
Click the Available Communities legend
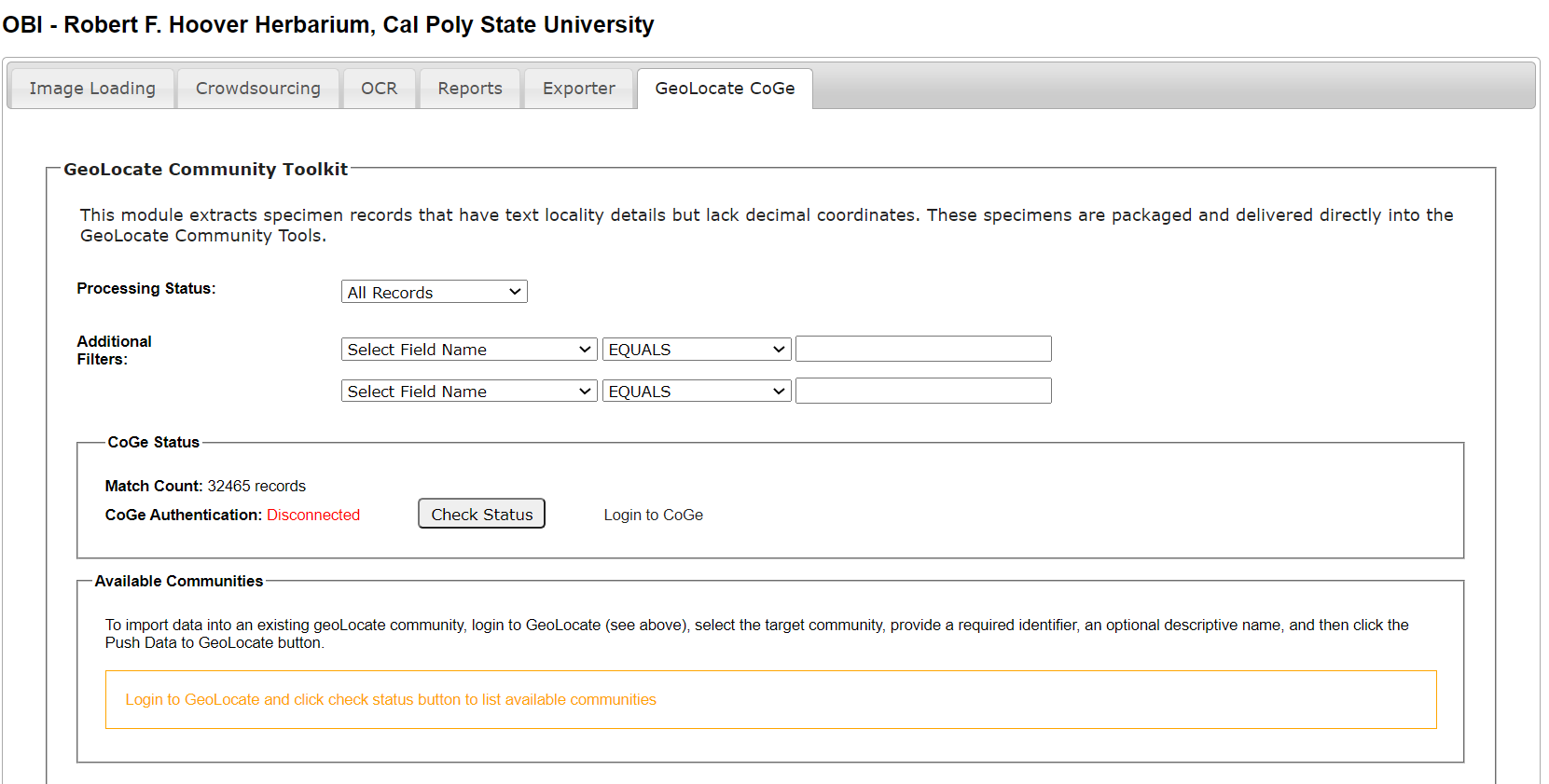coord(179,581)
